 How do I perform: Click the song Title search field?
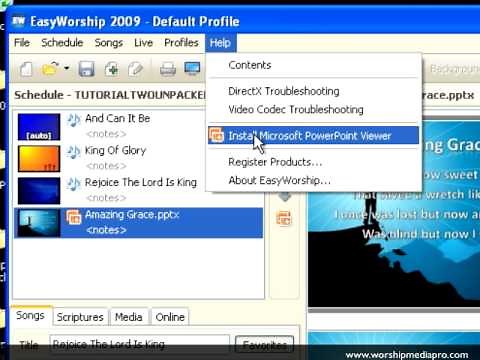(x=139, y=344)
